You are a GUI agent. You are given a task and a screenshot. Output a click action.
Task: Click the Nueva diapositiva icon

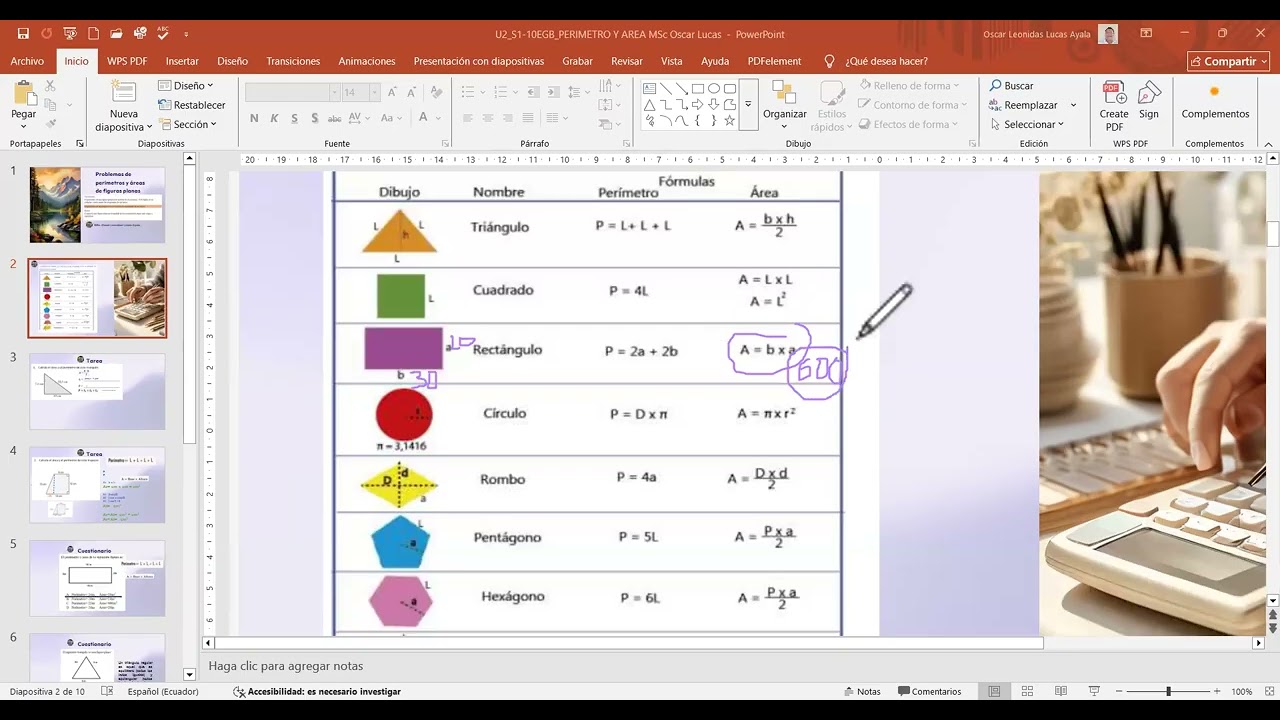(x=124, y=91)
